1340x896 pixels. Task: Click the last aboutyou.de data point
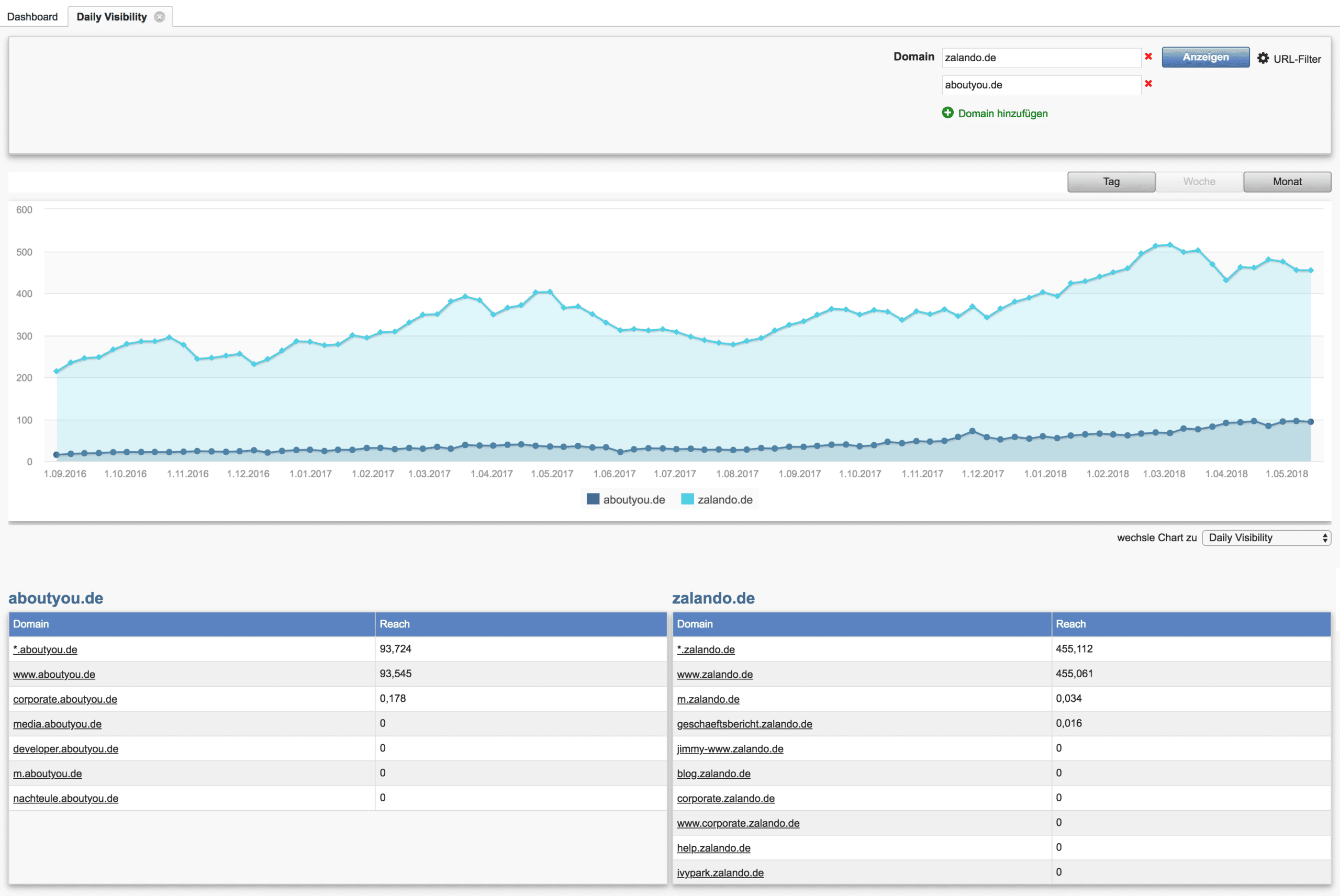coord(1311,422)
